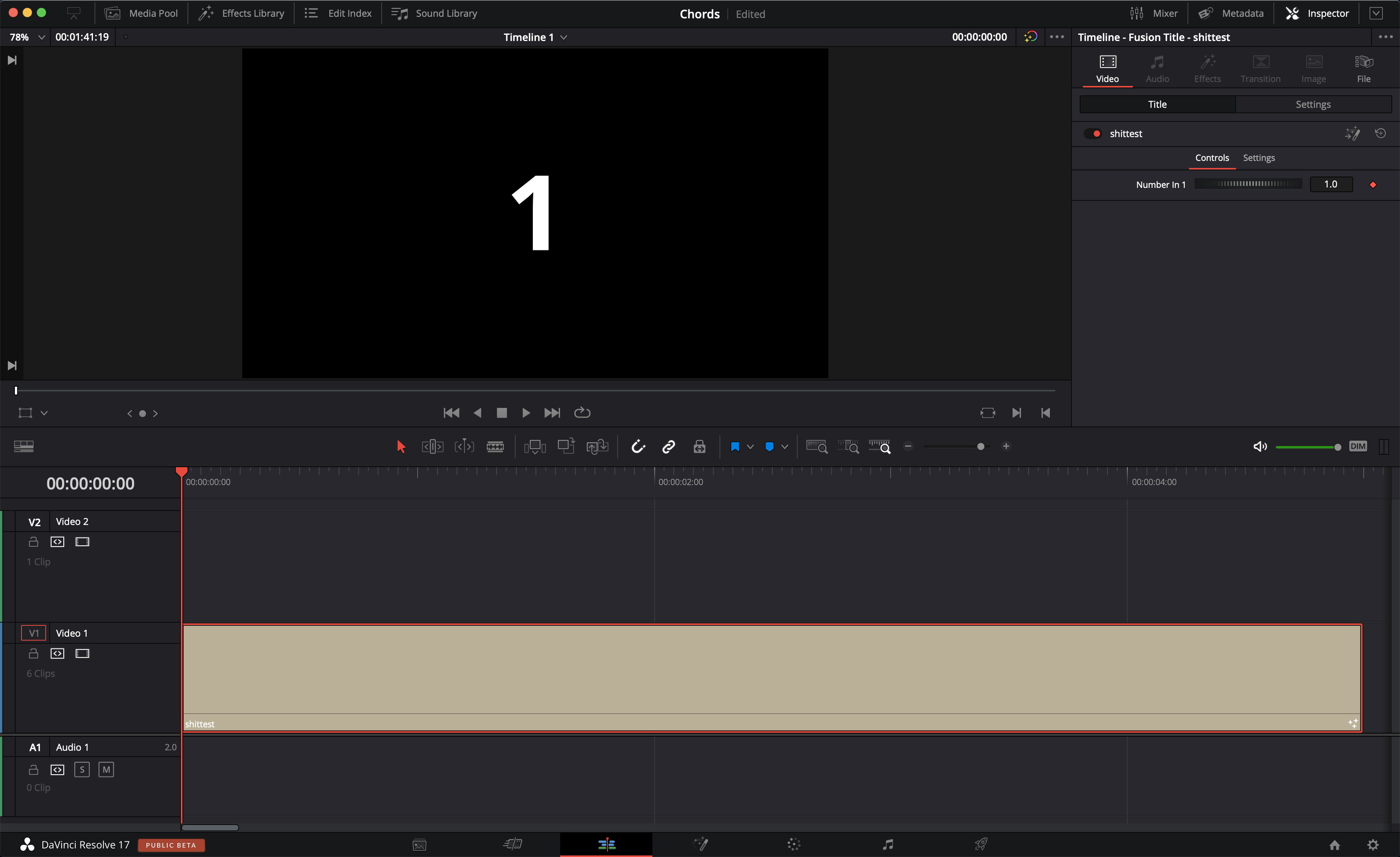Select the Title sub-tab

[1157, 104]
